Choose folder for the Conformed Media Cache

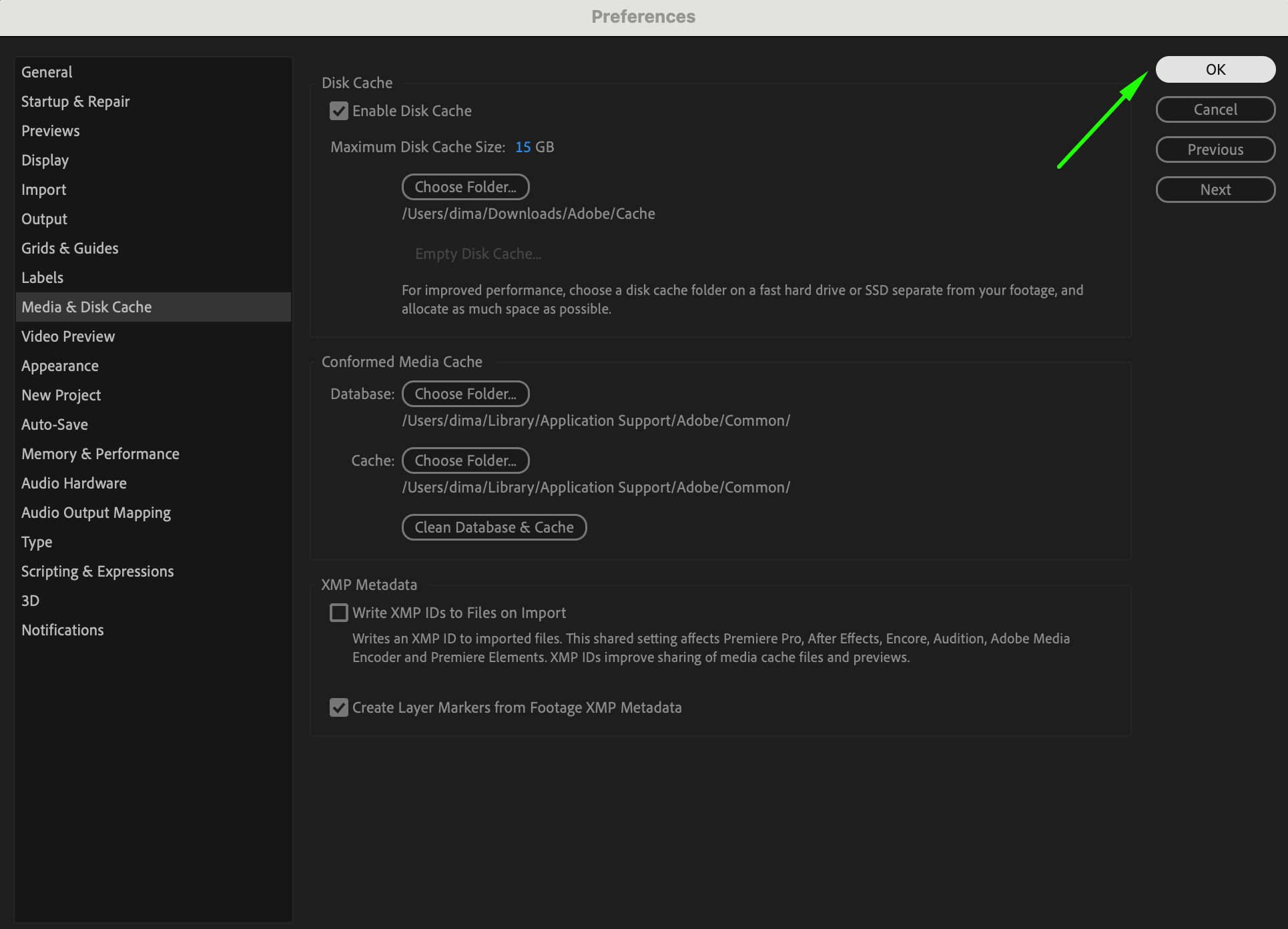pos(465,460)
